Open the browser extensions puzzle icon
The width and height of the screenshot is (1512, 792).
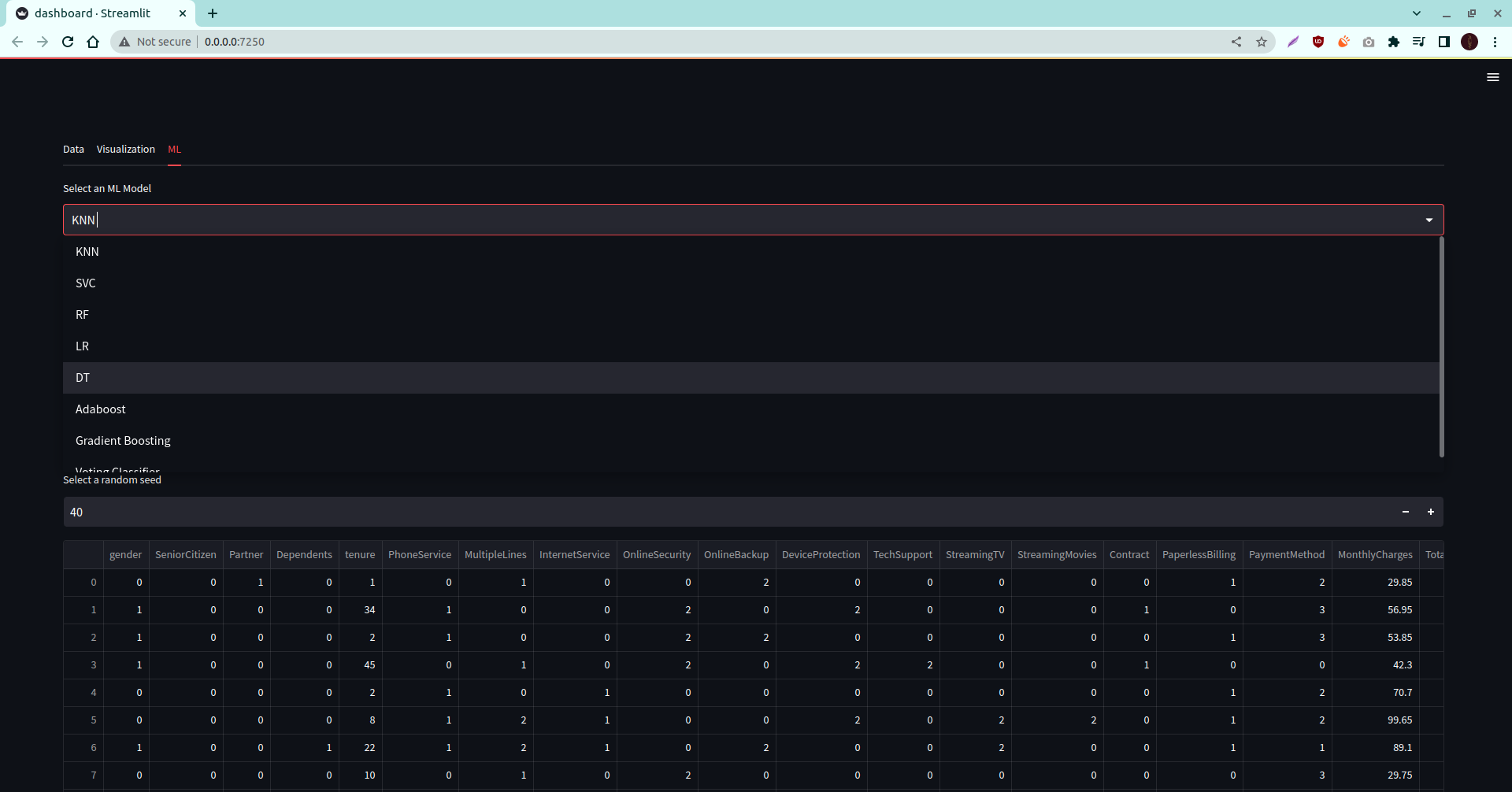click(x=1394, y=42)
